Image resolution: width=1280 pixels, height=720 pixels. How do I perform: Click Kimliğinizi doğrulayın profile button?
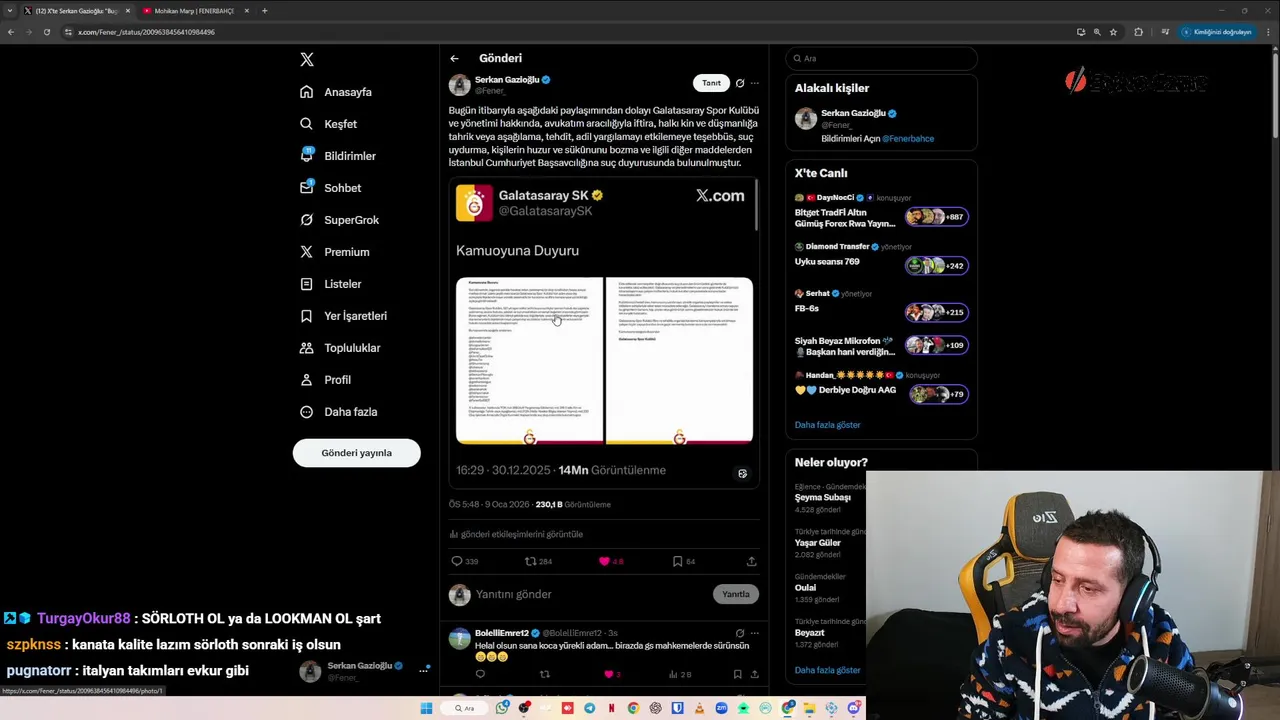[x=1217, y=32]
